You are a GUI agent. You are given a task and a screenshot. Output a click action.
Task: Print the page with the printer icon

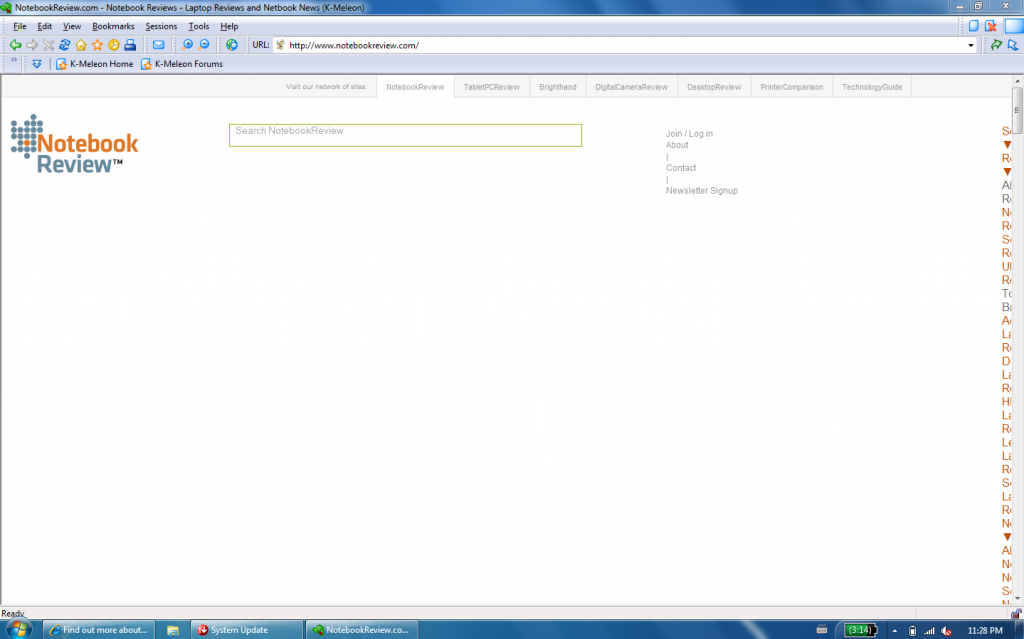(130, 45)
